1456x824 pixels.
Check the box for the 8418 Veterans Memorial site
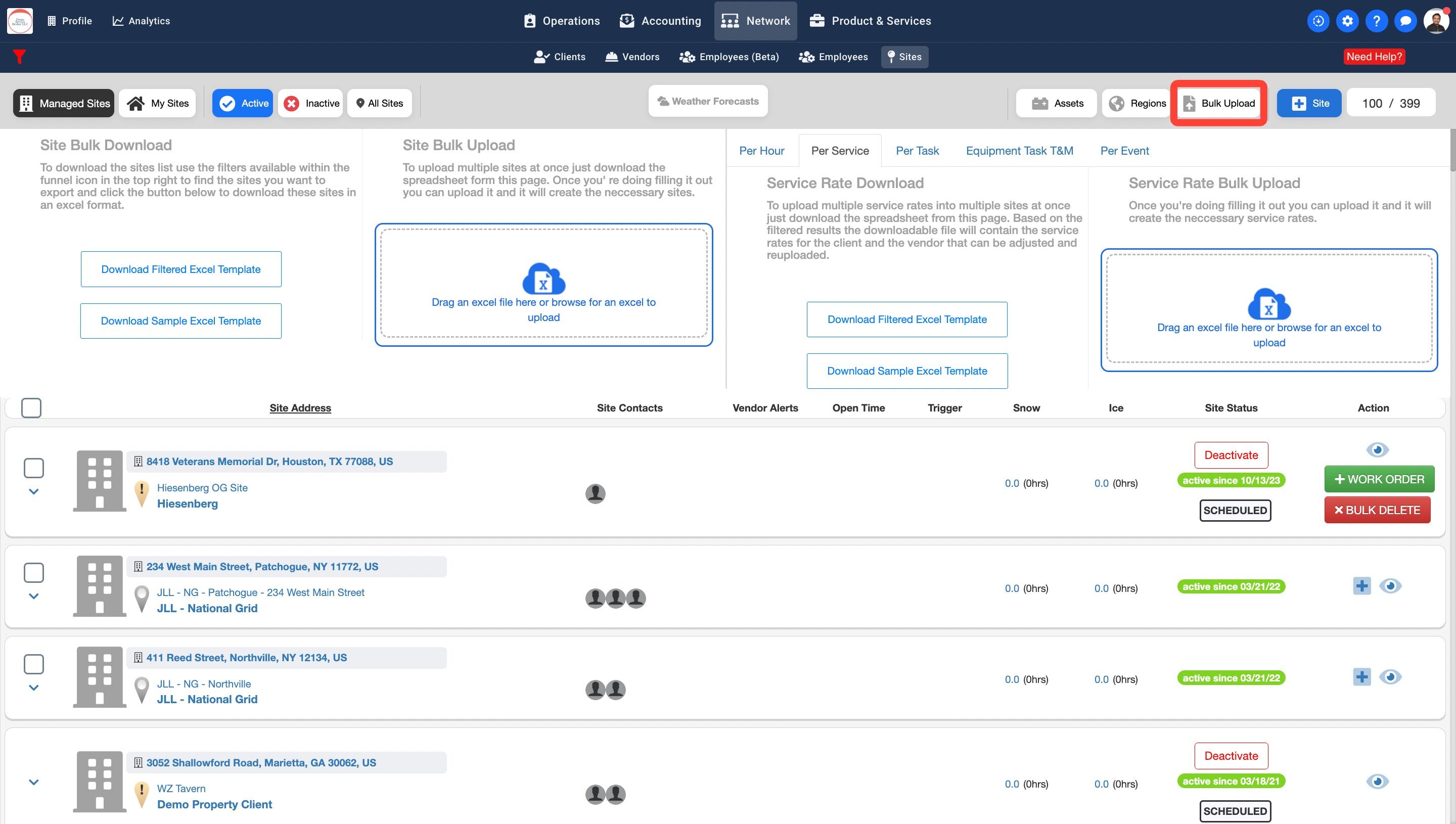coord(34,468)
